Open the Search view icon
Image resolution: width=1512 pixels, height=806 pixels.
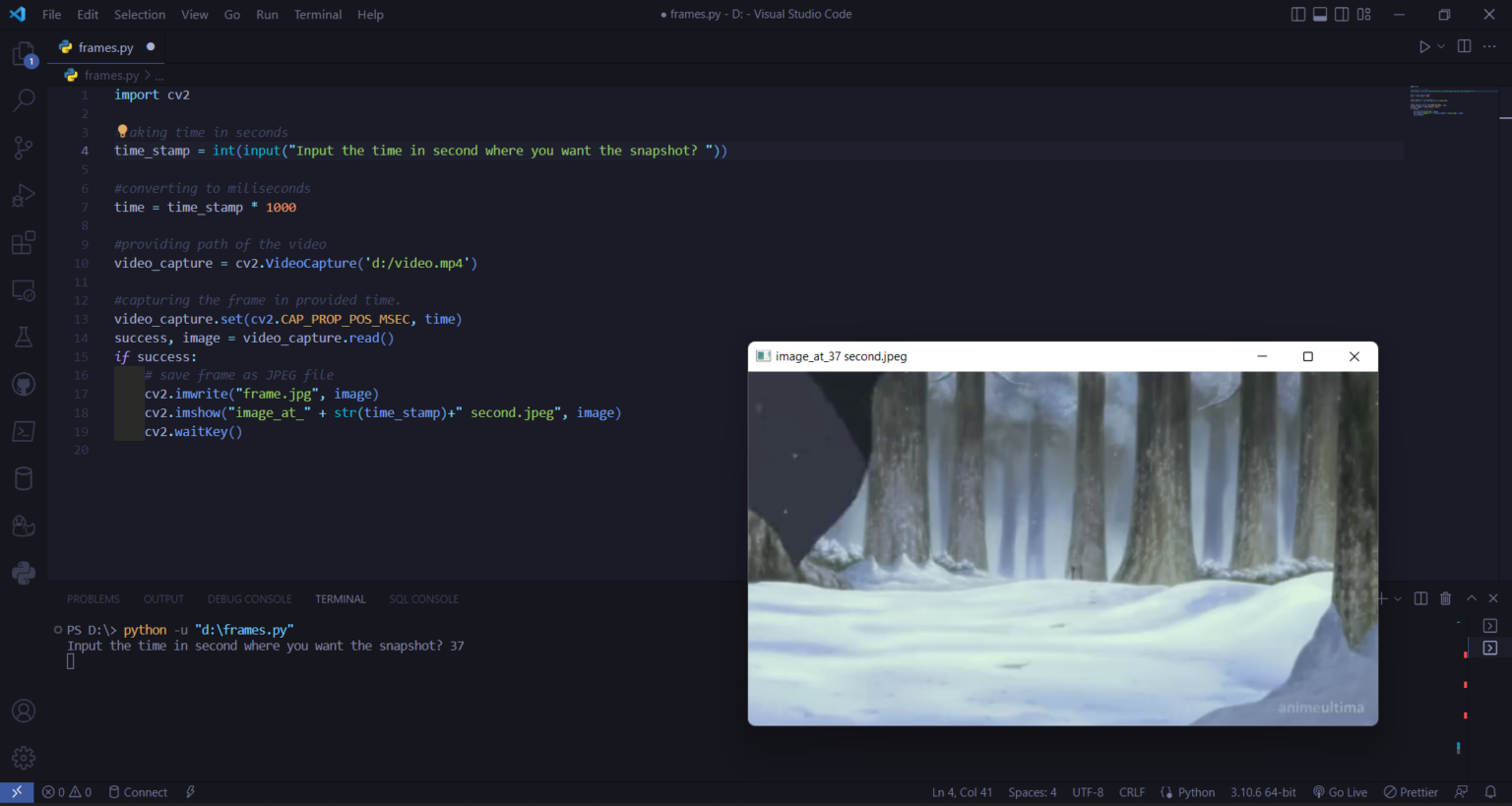[x=24, y=100]
